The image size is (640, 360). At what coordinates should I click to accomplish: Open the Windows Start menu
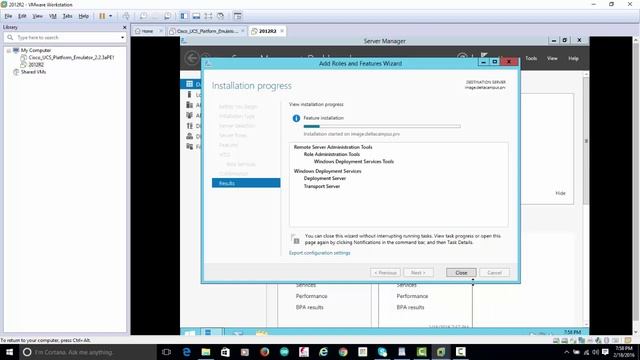9,352
